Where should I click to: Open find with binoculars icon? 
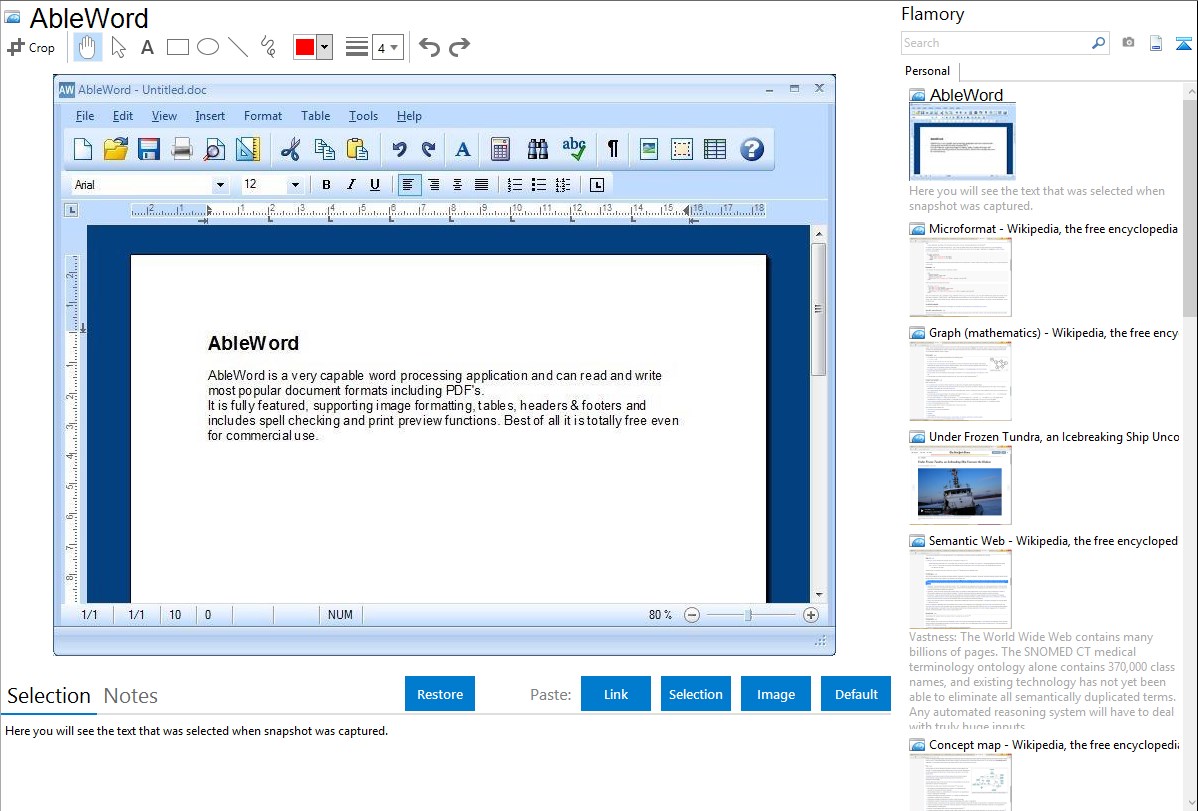point(538,149)
